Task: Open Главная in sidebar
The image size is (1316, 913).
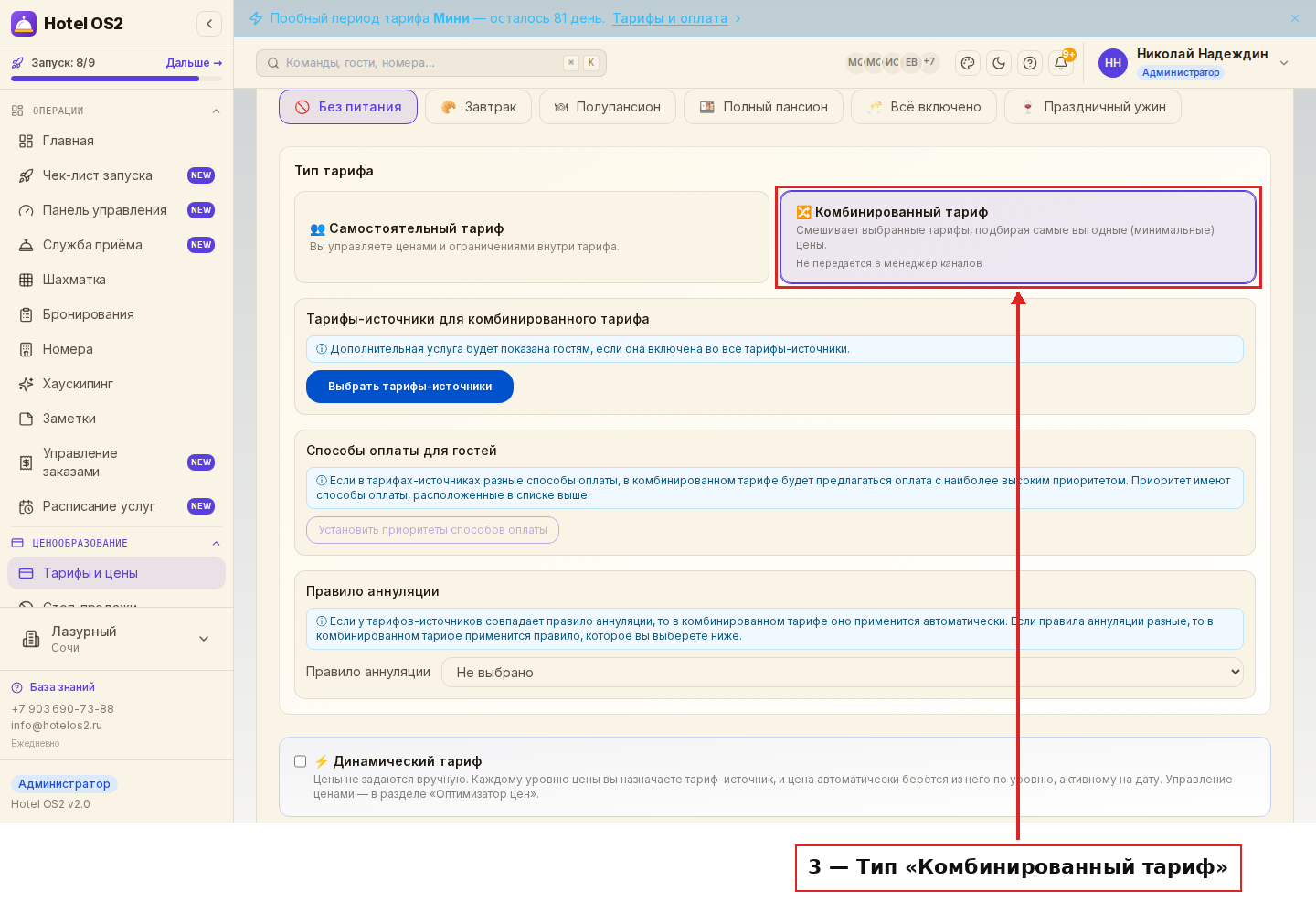Action: [x=116, y=141]
